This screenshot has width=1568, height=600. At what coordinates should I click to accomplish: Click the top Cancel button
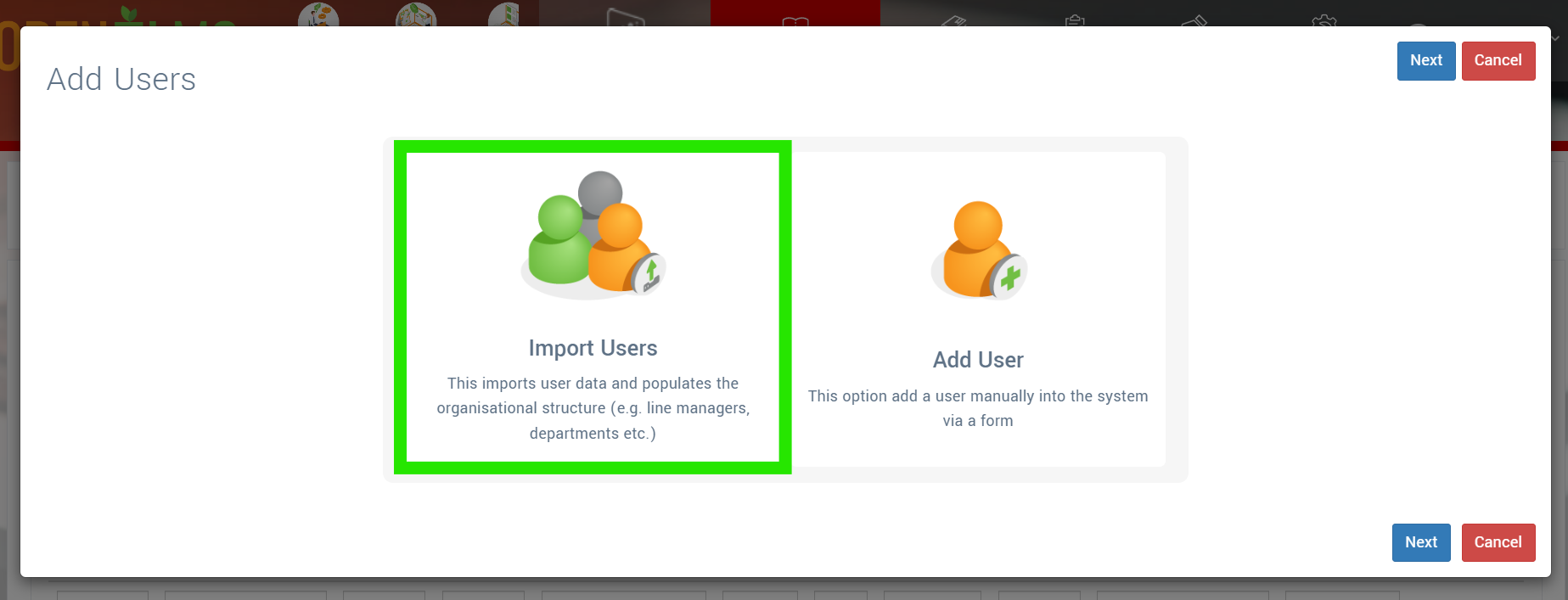pos(1498,61)
